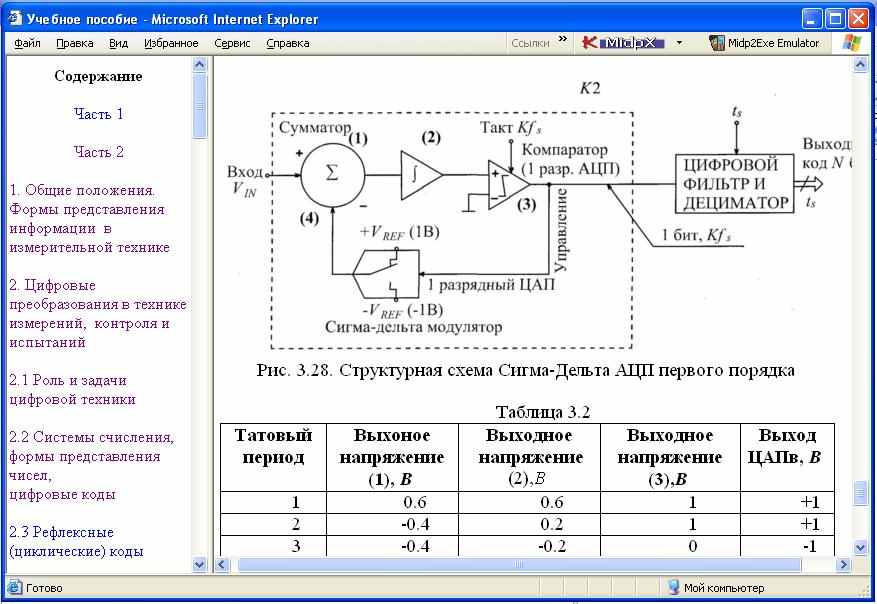Click the Windows flag logo

851,43
